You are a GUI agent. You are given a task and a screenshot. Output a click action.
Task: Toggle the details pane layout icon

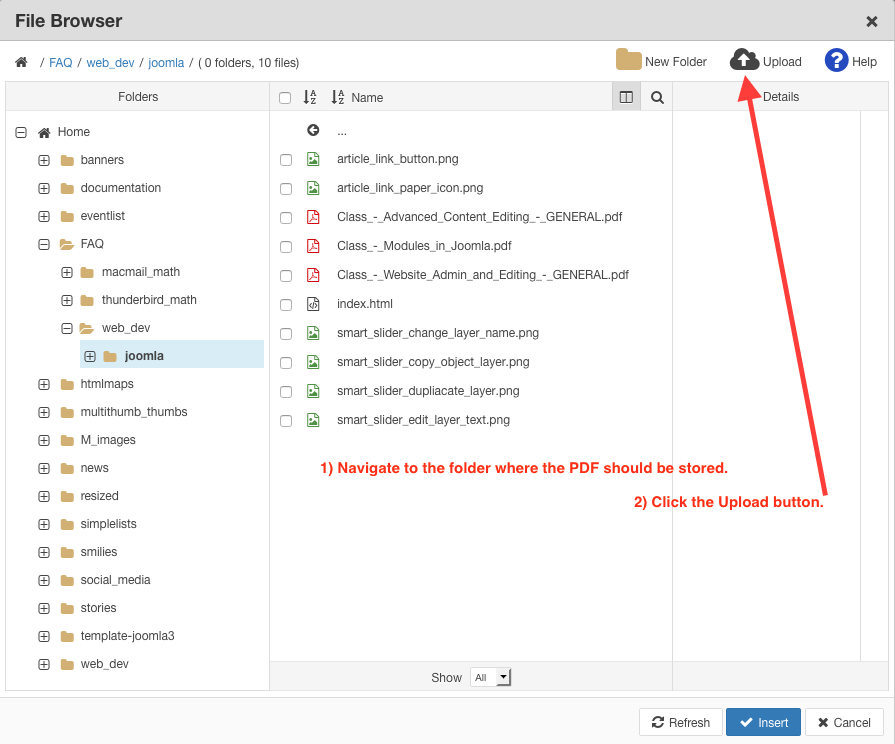(626, 97)
